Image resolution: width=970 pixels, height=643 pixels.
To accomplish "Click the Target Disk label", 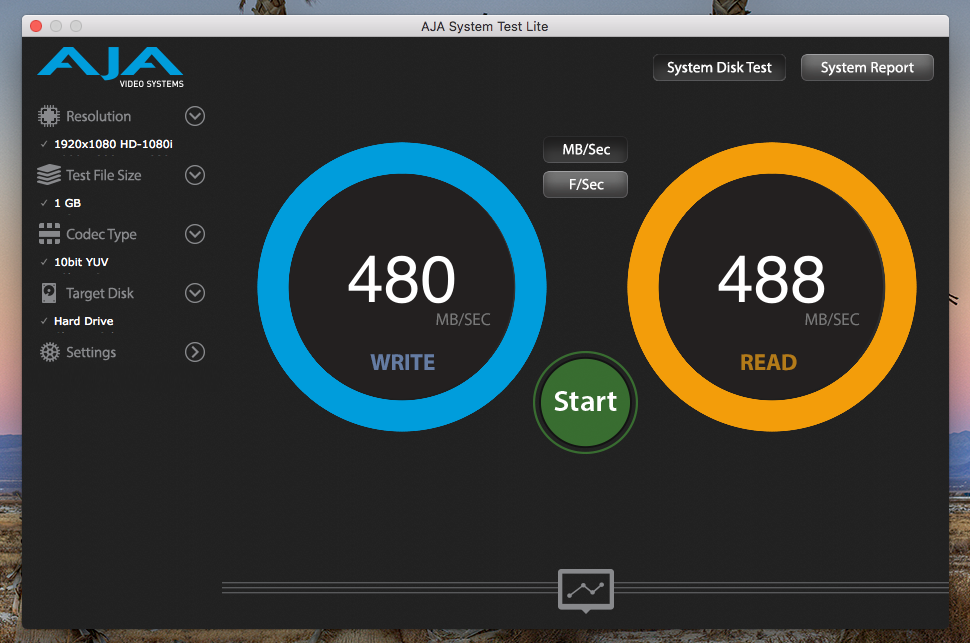I will click(100, 293).
